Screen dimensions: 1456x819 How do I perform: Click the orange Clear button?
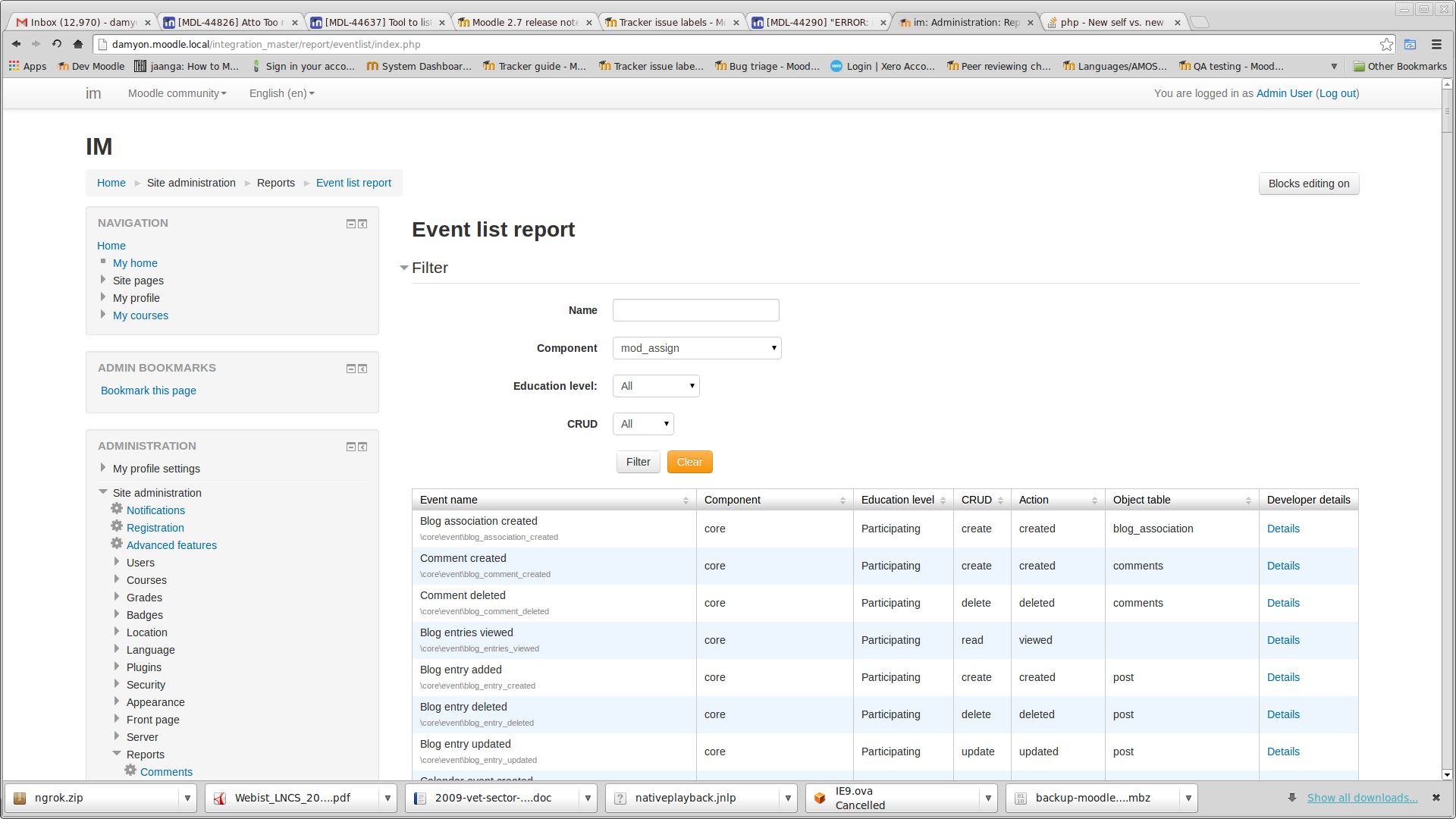point(689,462)
